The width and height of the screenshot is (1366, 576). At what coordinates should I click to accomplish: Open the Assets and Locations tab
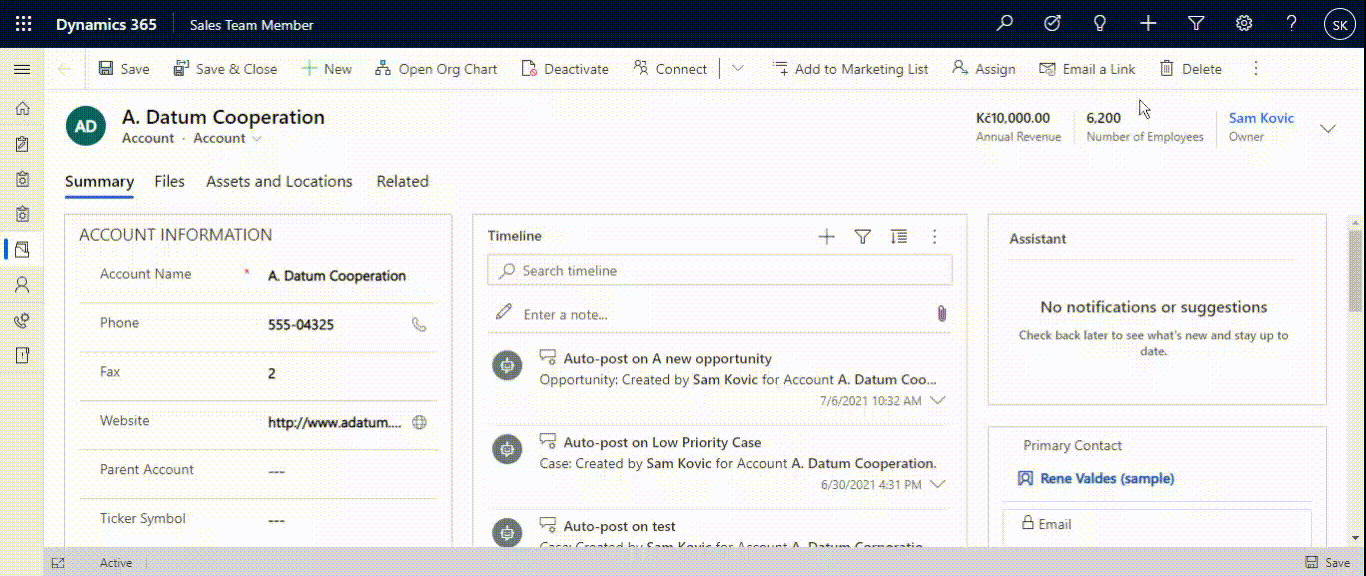pyautogui.click(x=279, y=182)
